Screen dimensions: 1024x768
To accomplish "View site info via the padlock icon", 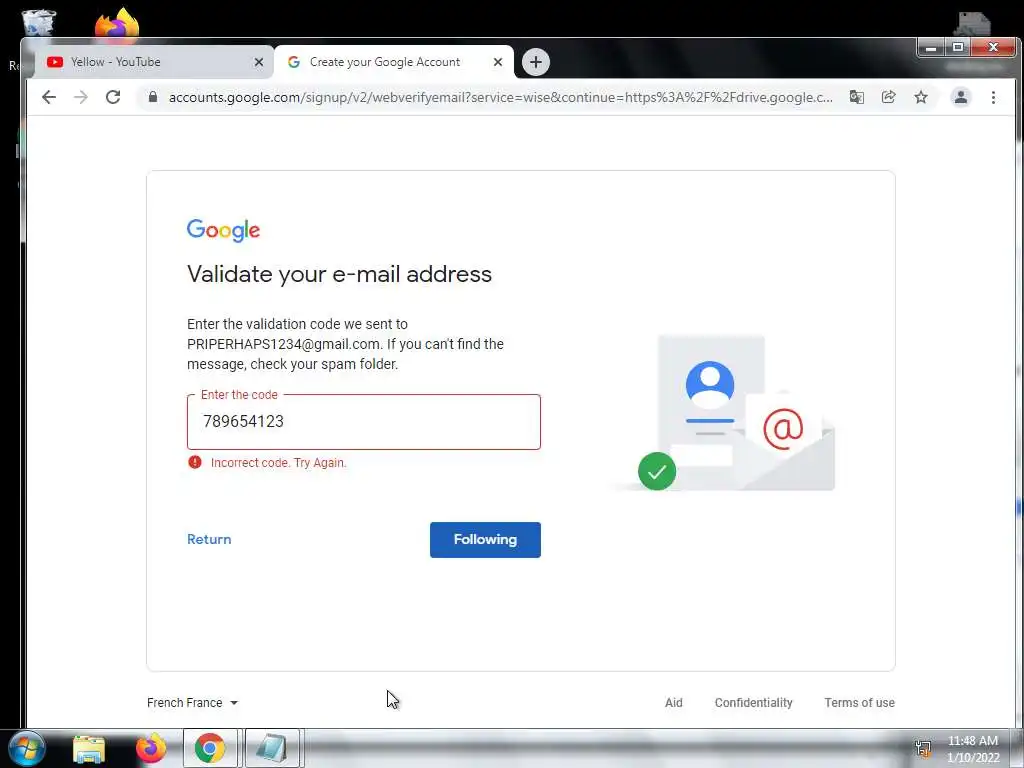I will pyautogui.click(x=153, y=97).
